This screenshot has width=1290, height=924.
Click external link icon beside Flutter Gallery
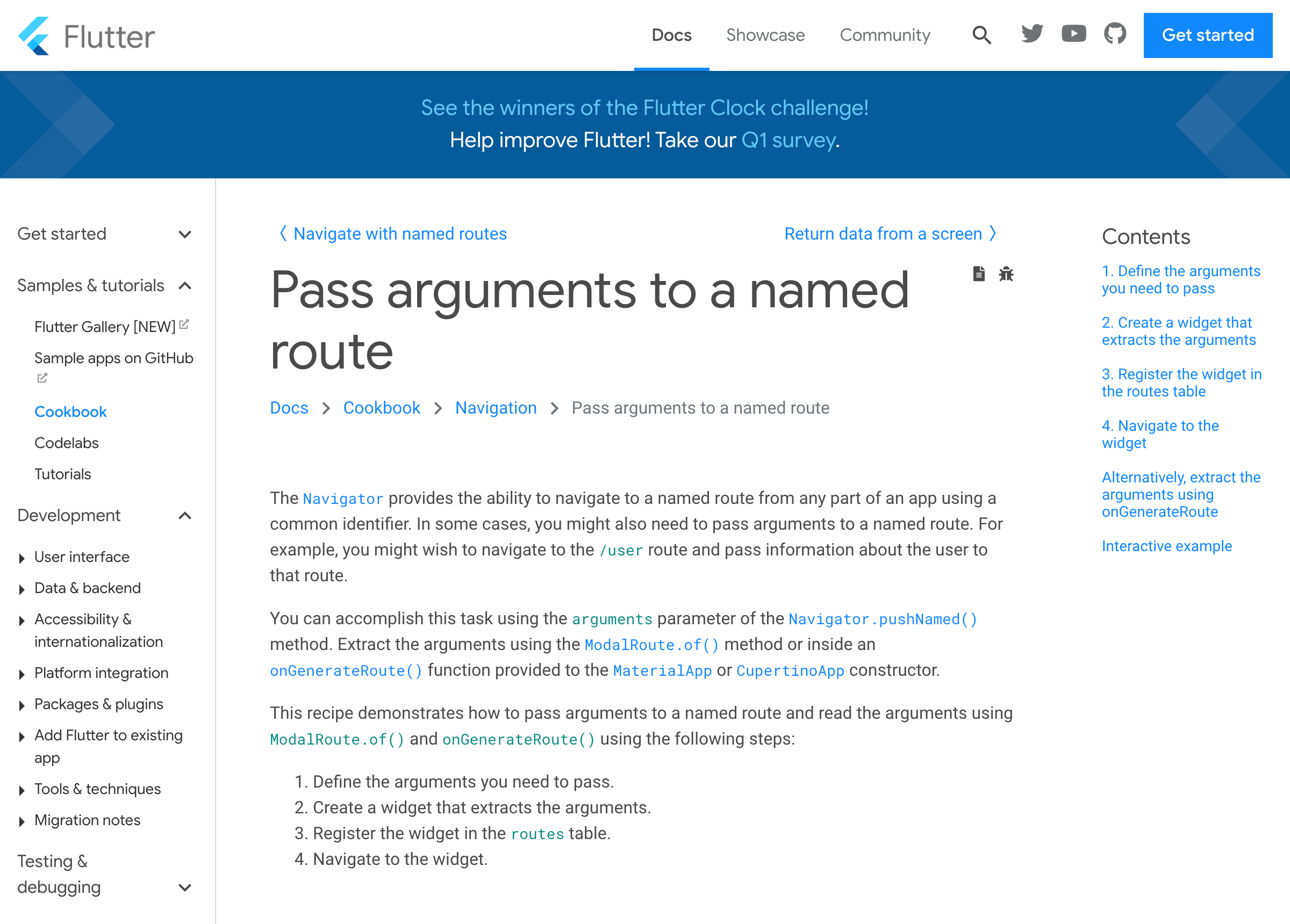click(184, 324)
